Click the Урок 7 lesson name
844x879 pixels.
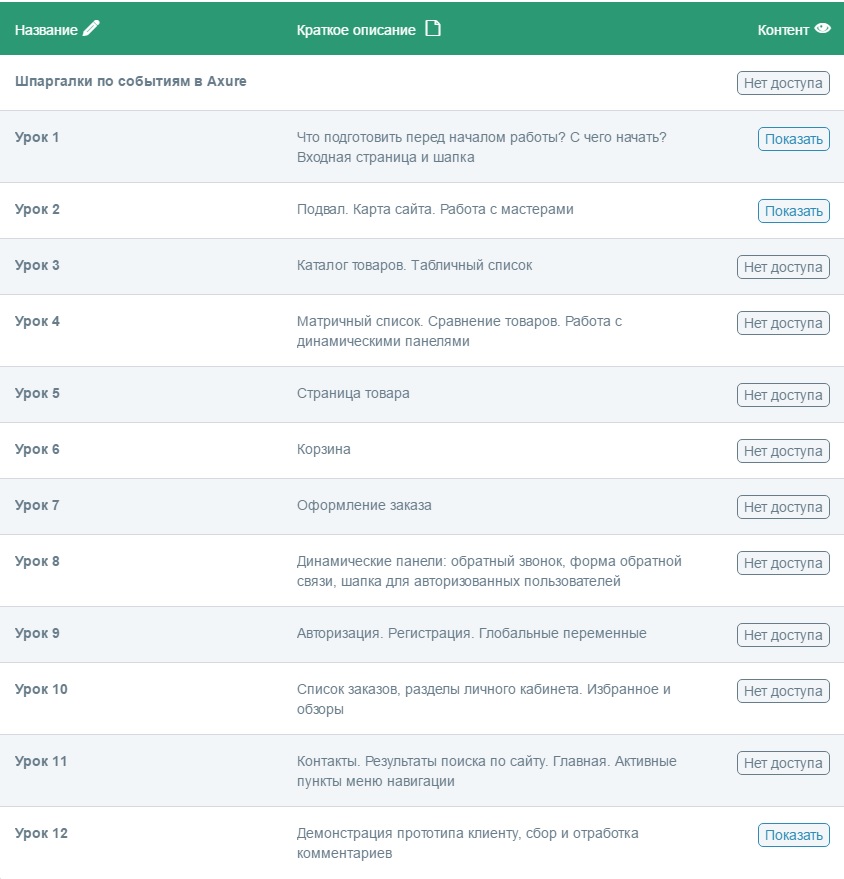coord(37,505)
